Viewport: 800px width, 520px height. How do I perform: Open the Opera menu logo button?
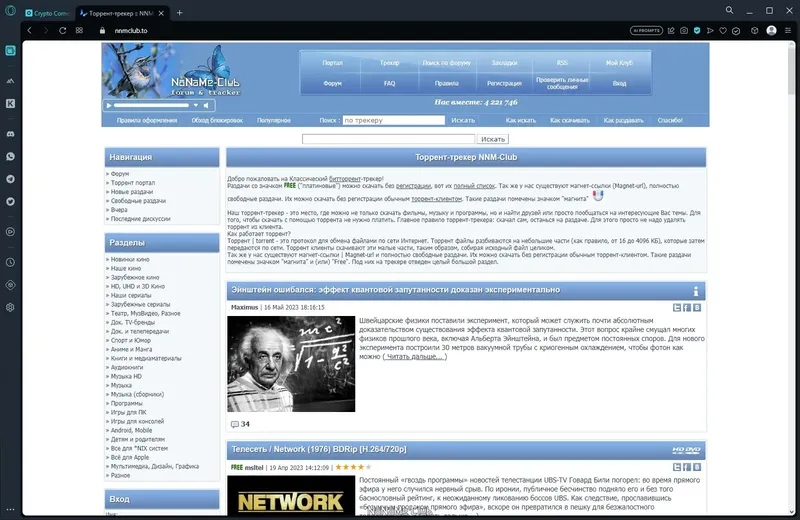[x=10, y=11]
